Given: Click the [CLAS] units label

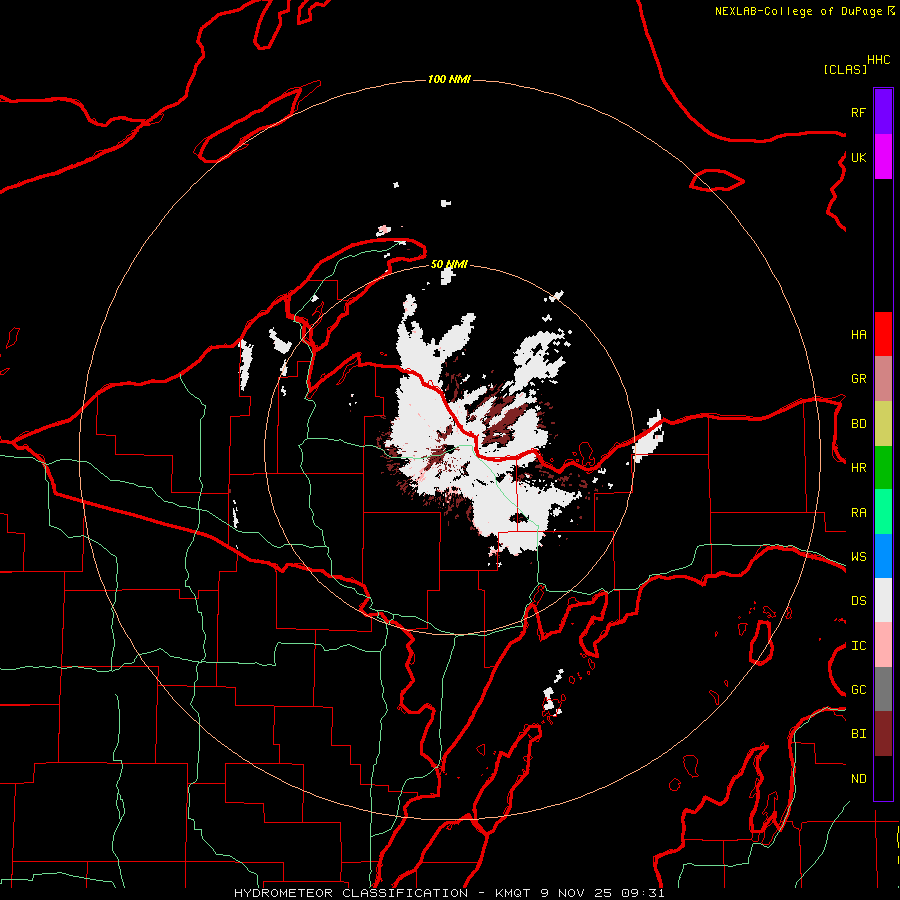Looking at the screenshot, I should point(845,69).
